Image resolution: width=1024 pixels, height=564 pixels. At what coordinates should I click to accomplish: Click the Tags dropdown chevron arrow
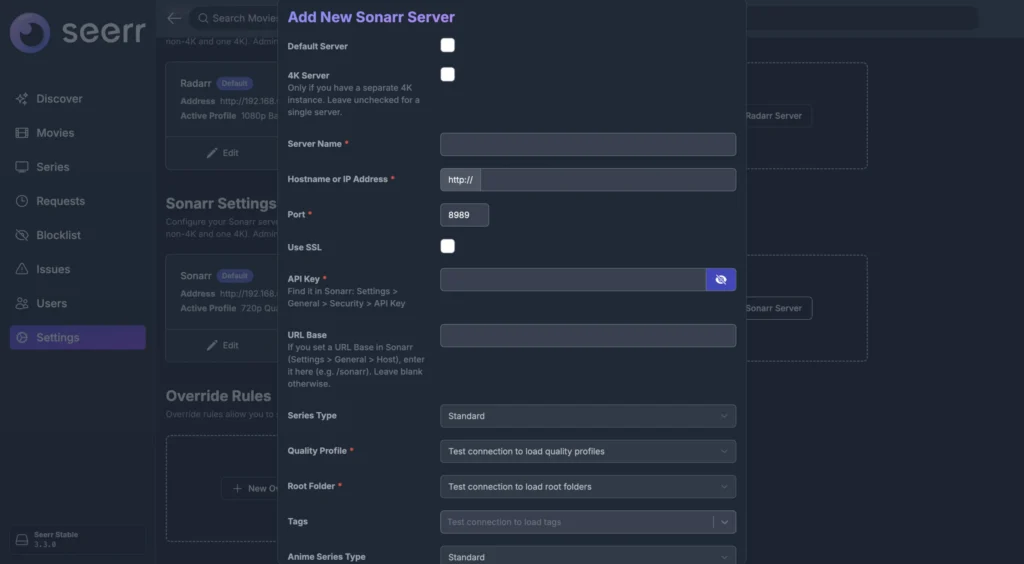point(724,522)
